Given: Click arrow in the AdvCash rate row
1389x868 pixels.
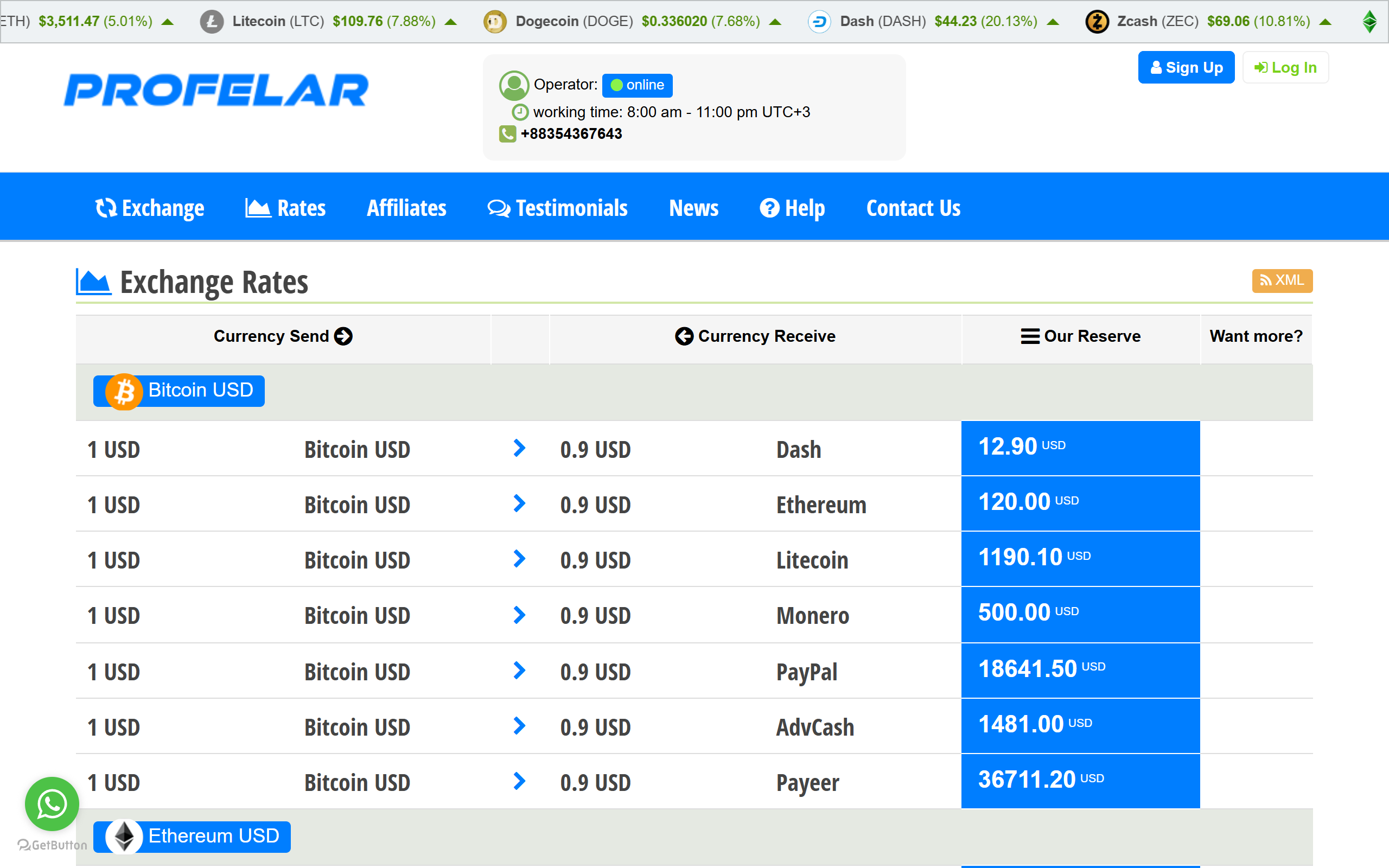Looking at the screenshot, I should [519, 726].
